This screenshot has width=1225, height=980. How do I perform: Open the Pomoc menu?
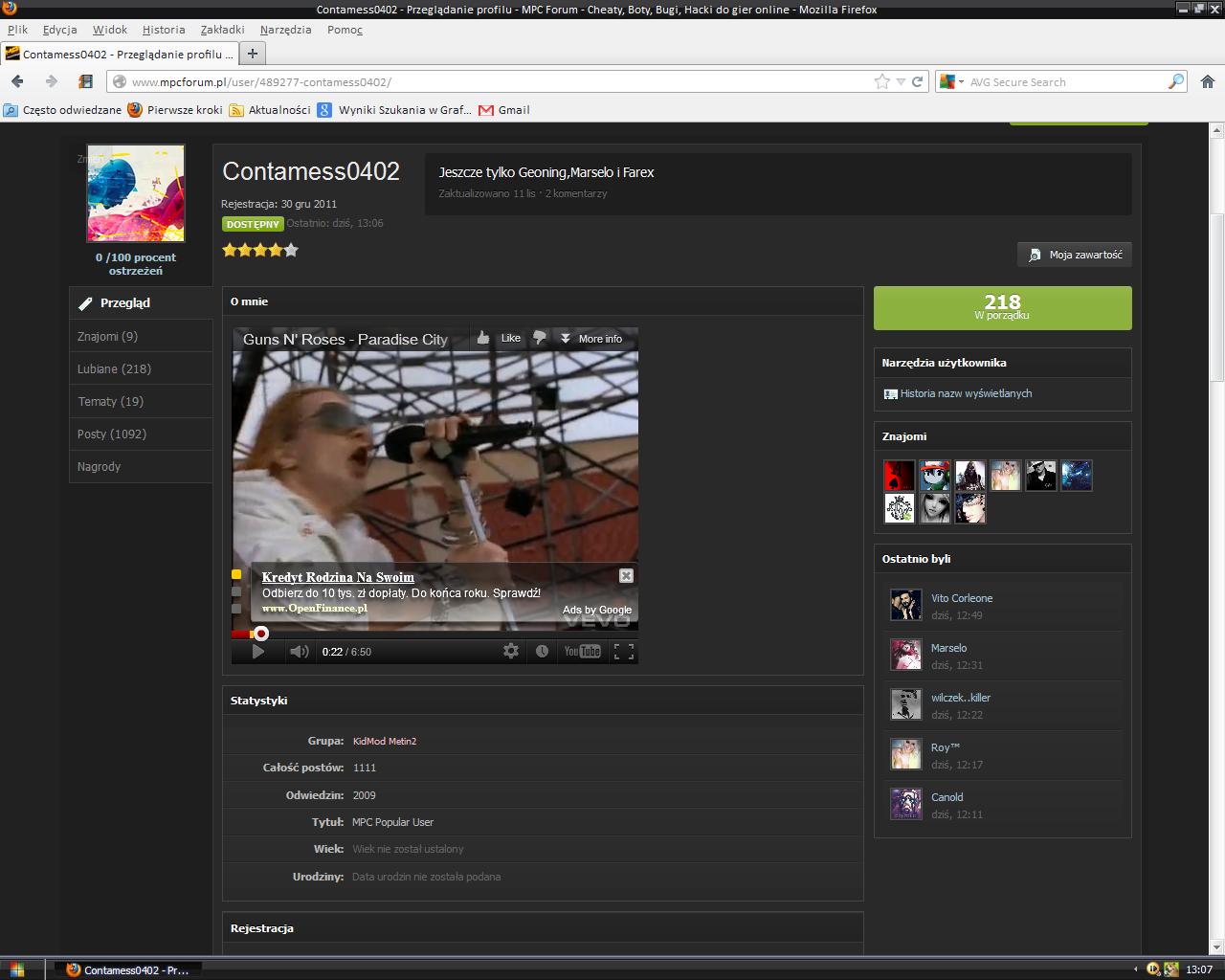345,30
